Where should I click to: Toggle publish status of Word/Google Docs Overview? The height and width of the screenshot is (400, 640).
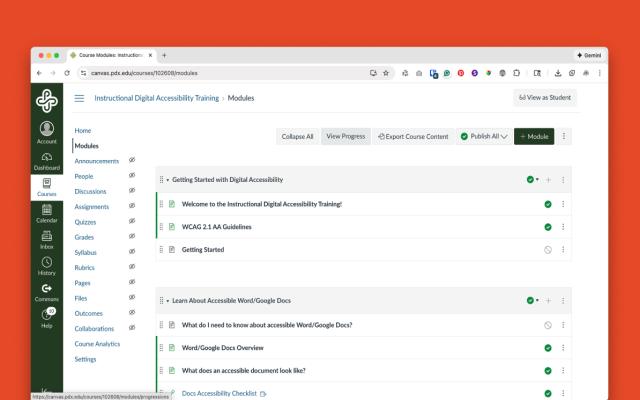tap(548, 348)
